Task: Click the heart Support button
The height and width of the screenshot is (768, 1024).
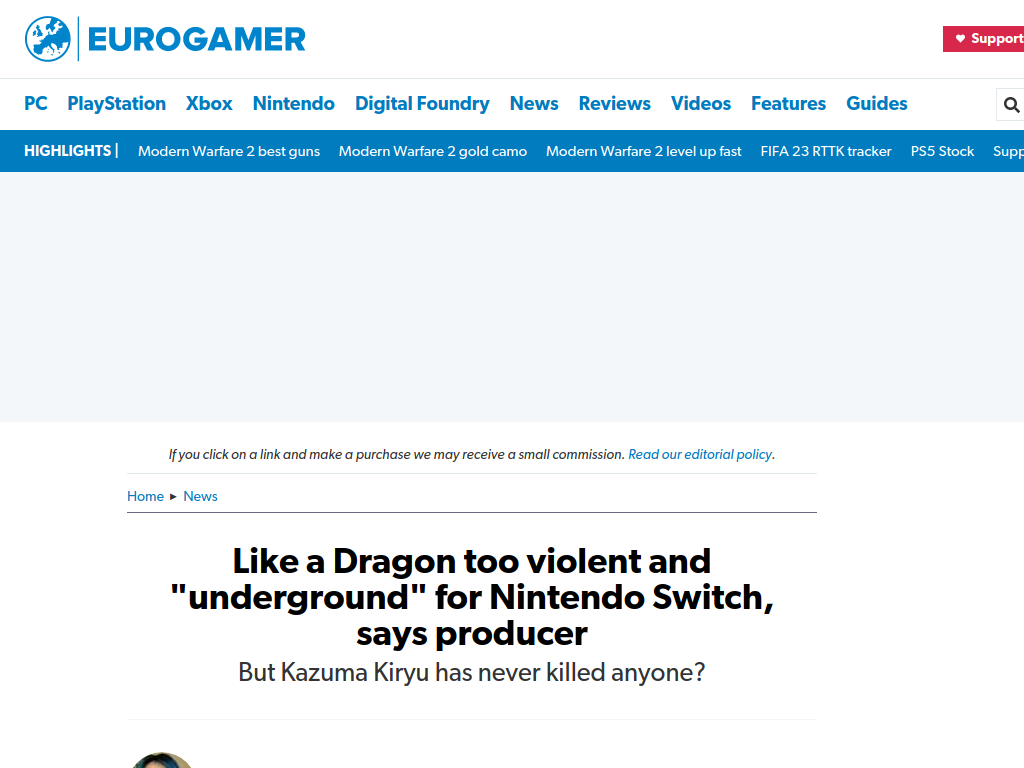Action: (984, 39)
